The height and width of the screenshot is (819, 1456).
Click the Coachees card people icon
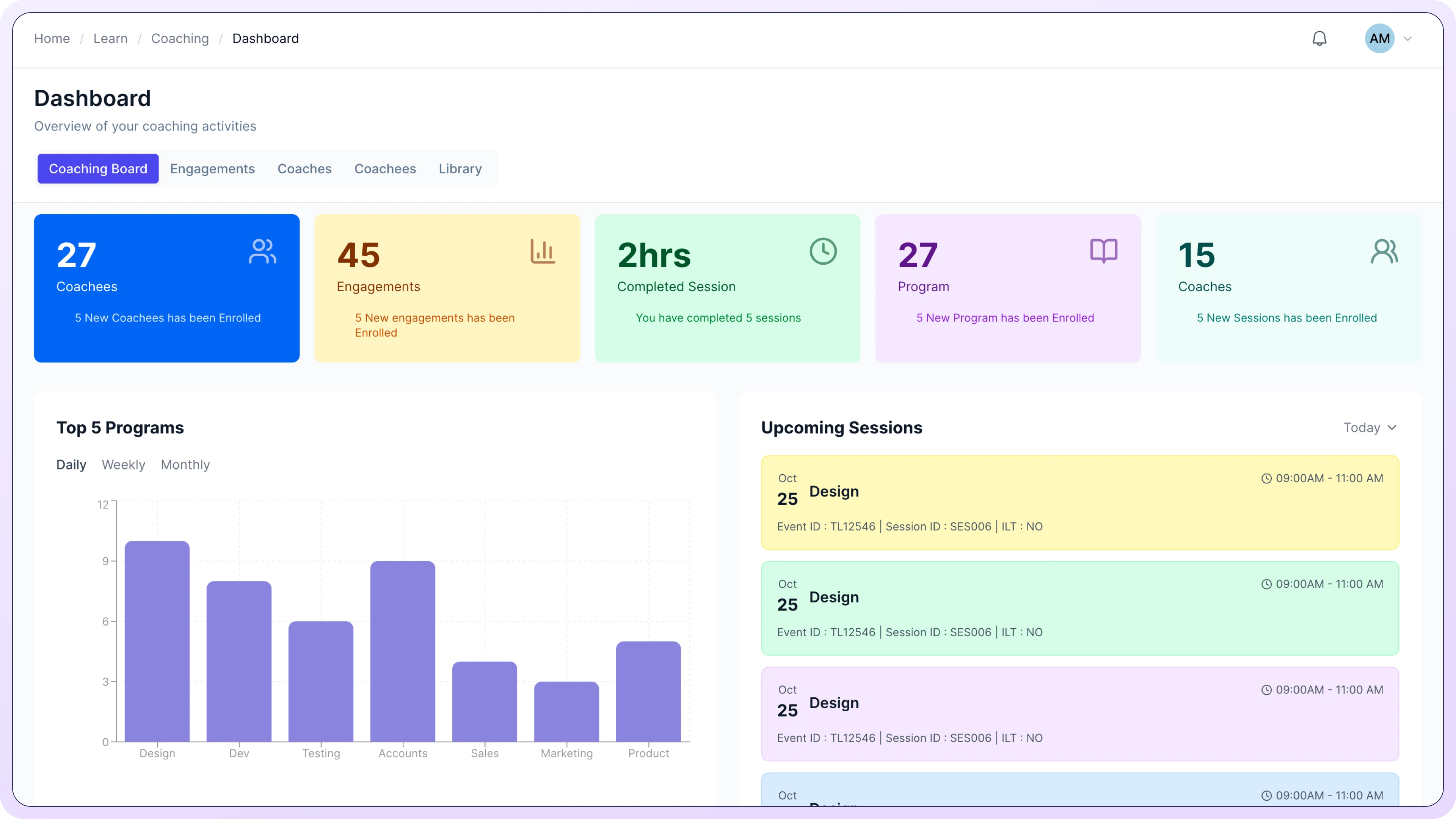pos(262,251)
